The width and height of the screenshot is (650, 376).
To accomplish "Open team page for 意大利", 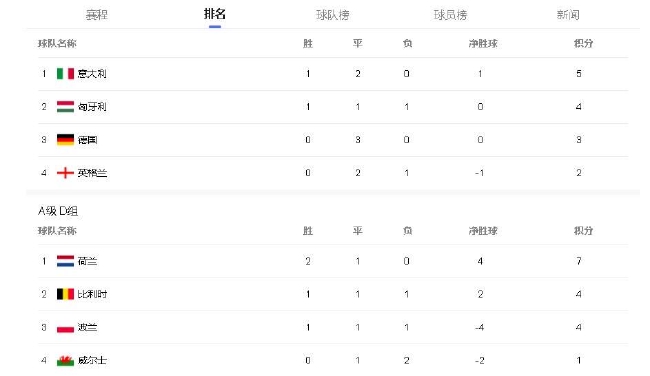I will pos(92,74).
